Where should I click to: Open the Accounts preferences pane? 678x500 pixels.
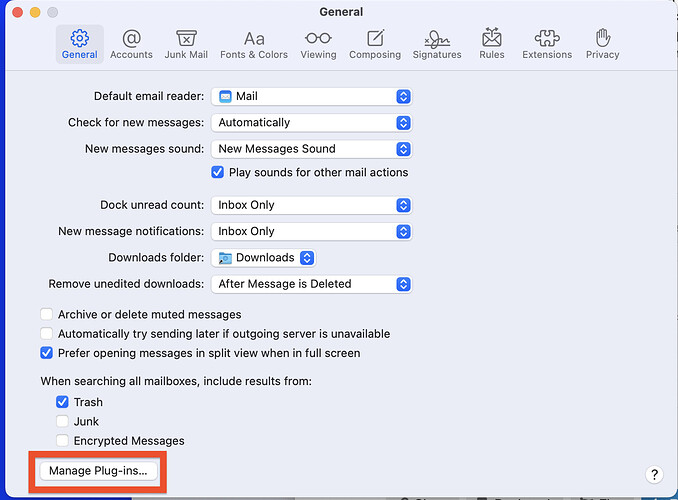pyautogui.click(x=131, y=44)
